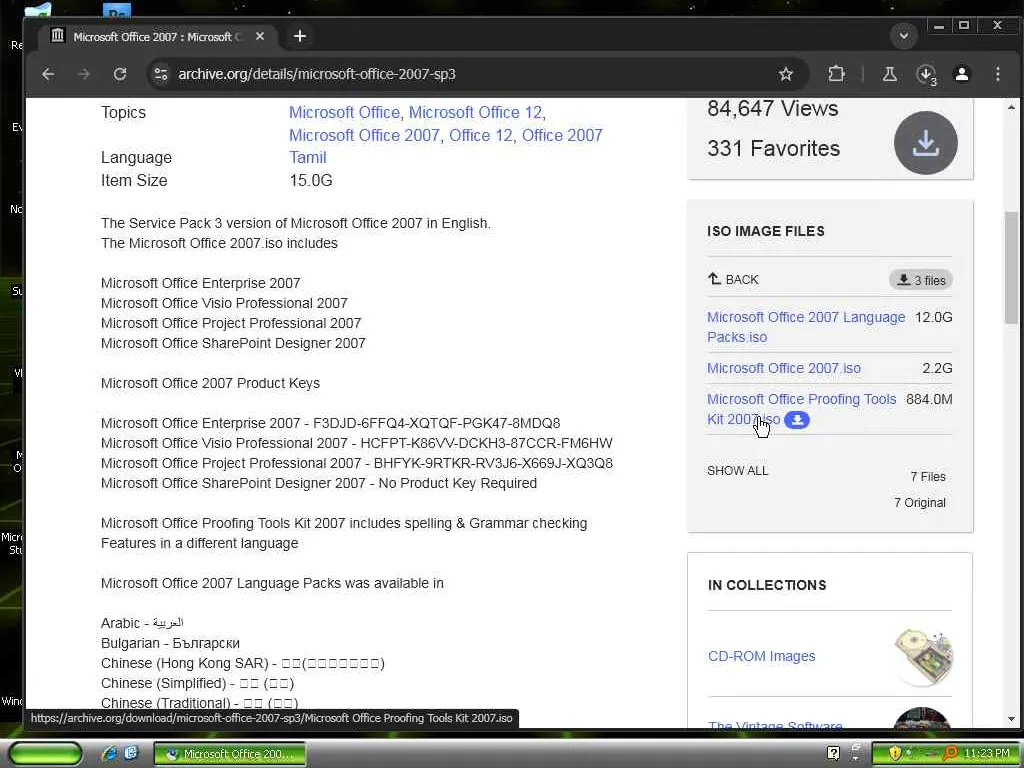
Task: Open the Microsoft Office 2007 topic link
Action: (364, 135)
